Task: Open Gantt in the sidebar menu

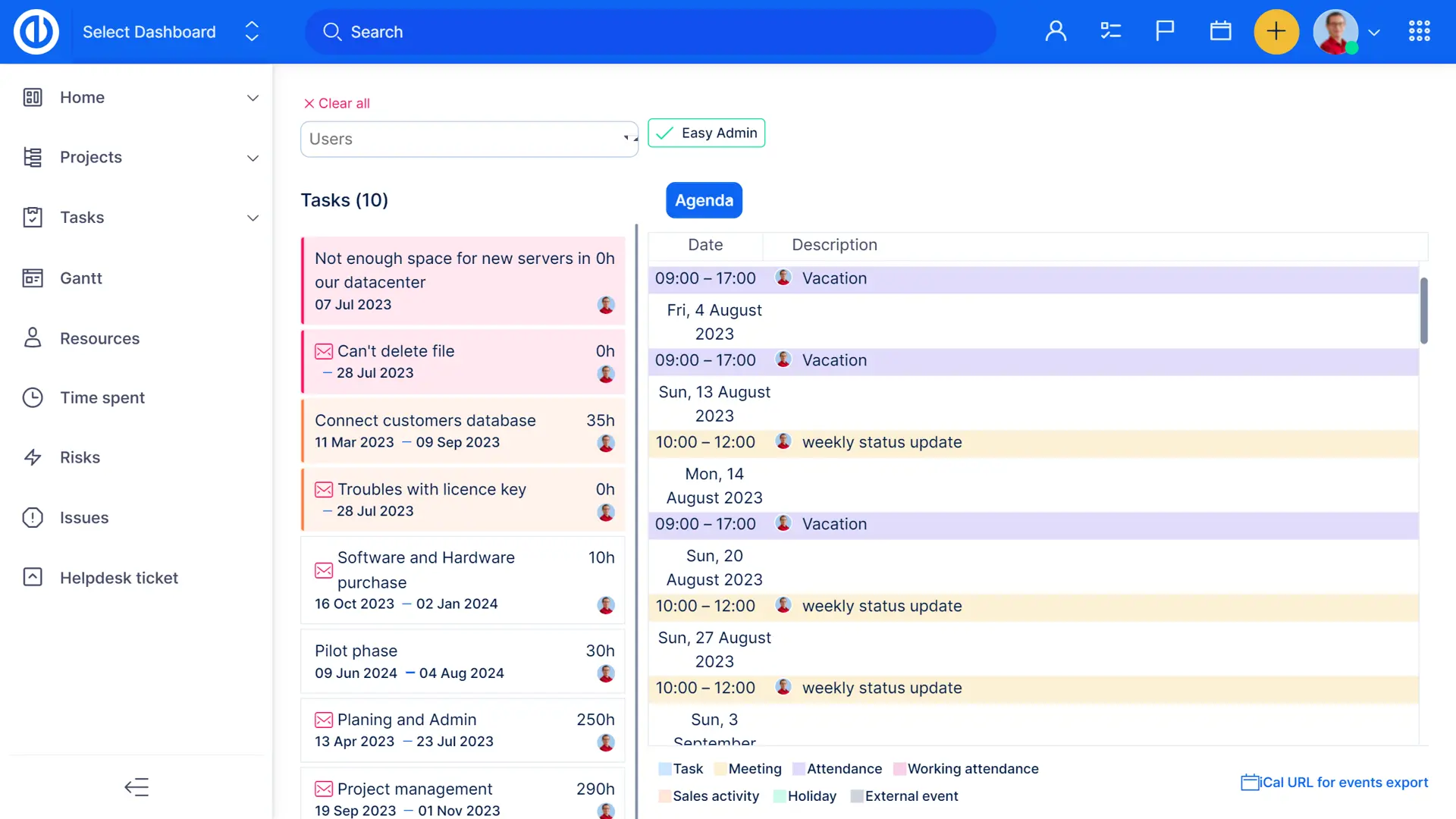Action: click(x=81, y=278)
